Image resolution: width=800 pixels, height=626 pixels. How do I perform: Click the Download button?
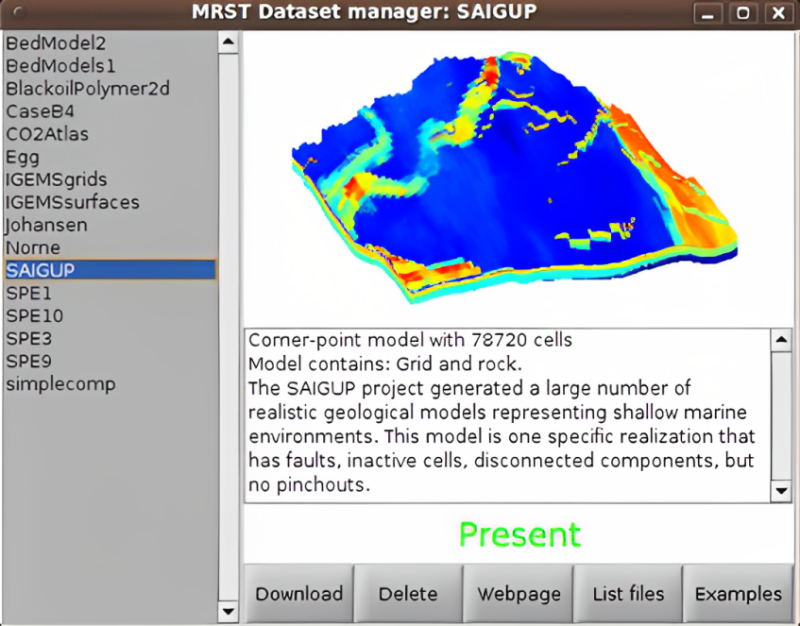click(299, 594)
